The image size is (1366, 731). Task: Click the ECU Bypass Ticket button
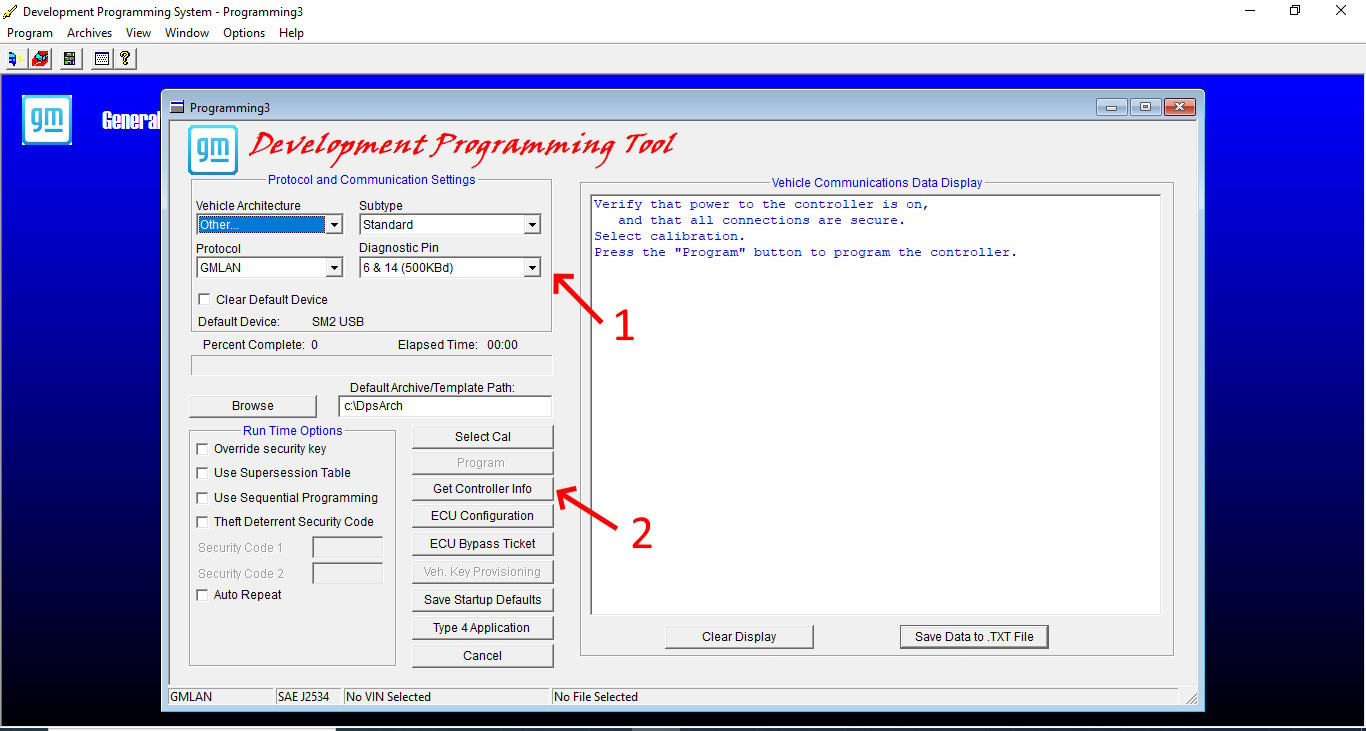coord(483,544)
